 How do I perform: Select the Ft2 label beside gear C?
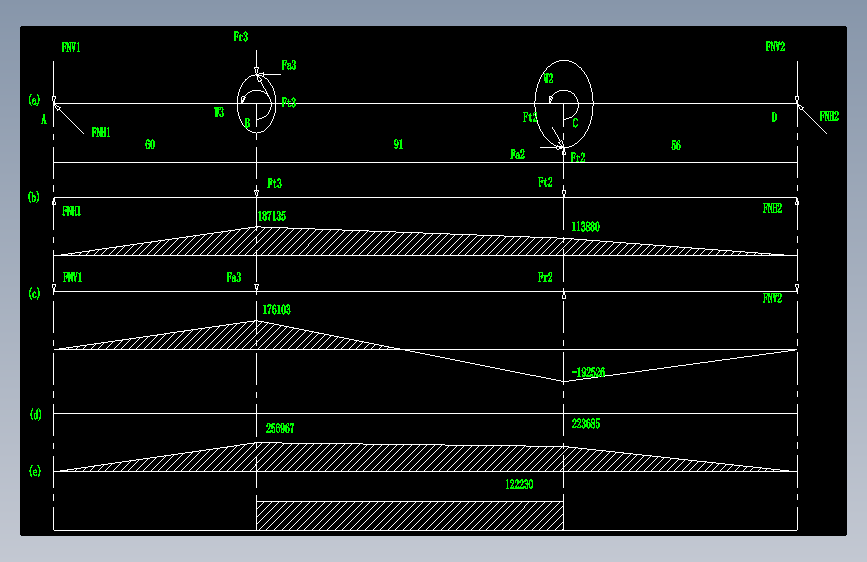click(529, 117)
